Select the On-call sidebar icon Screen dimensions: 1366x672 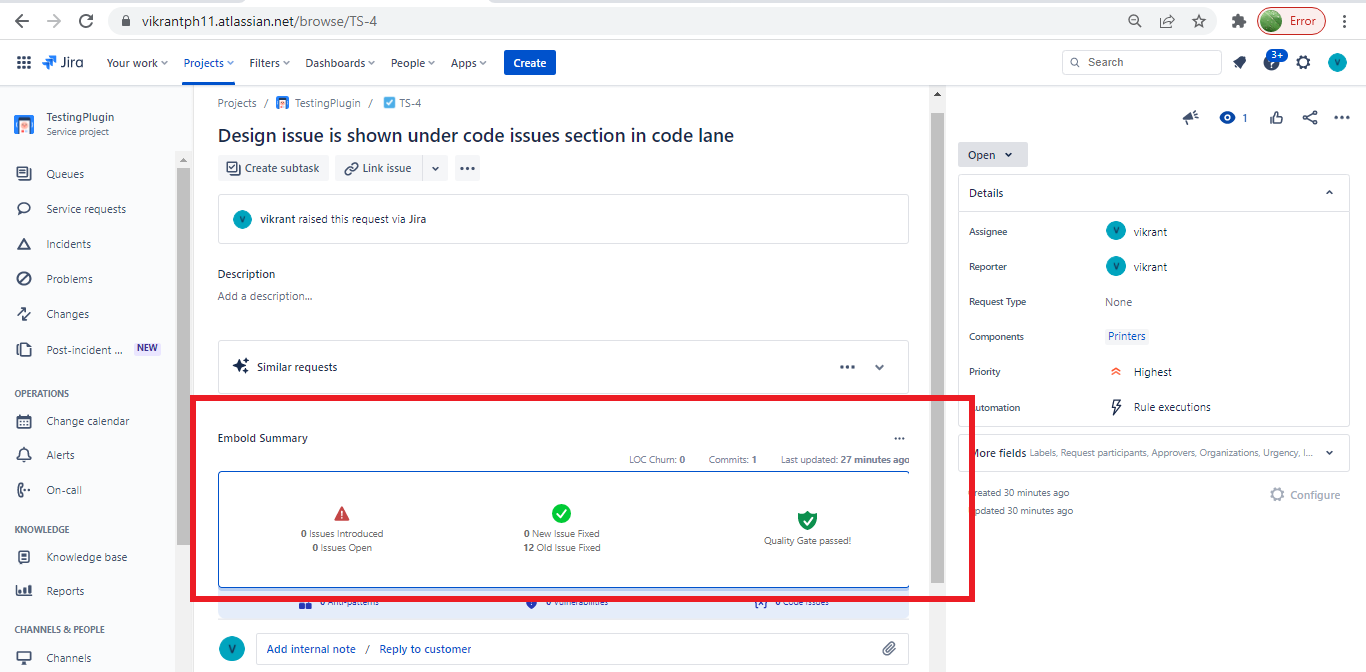tap(22, 489)
